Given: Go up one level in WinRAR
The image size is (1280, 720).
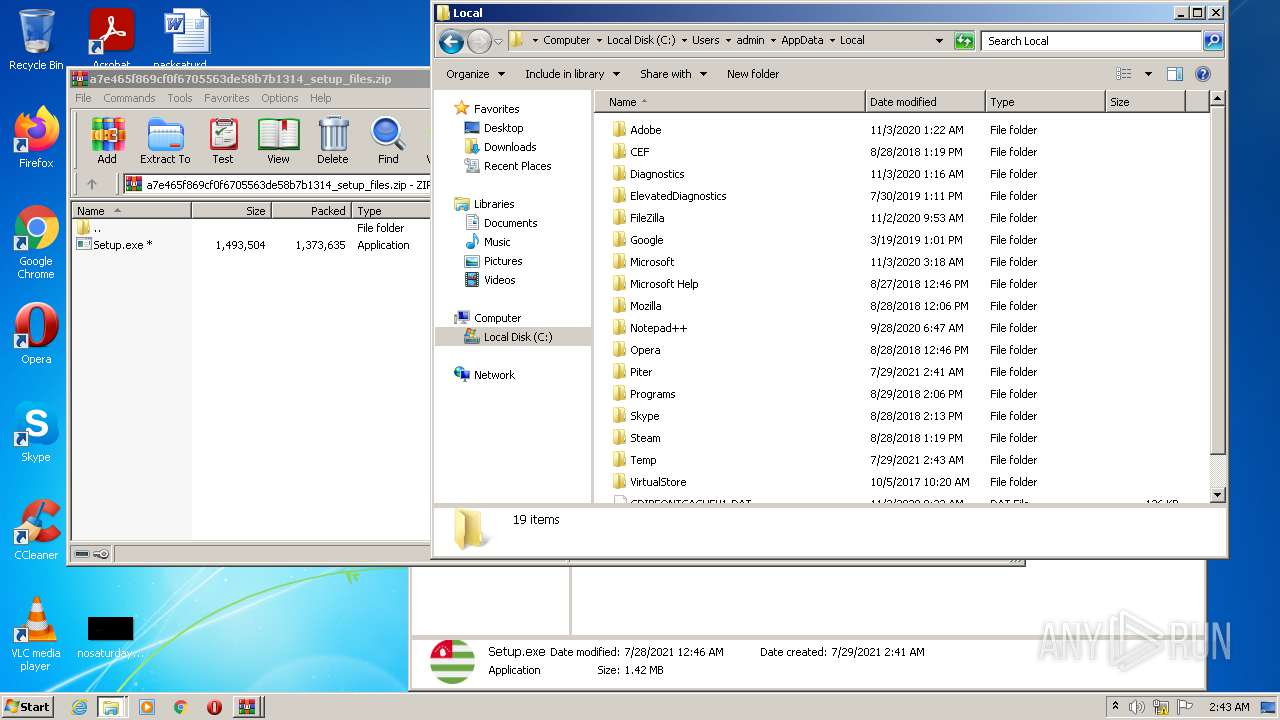Looking at the screenshot, I should click(x=92, y=184).
